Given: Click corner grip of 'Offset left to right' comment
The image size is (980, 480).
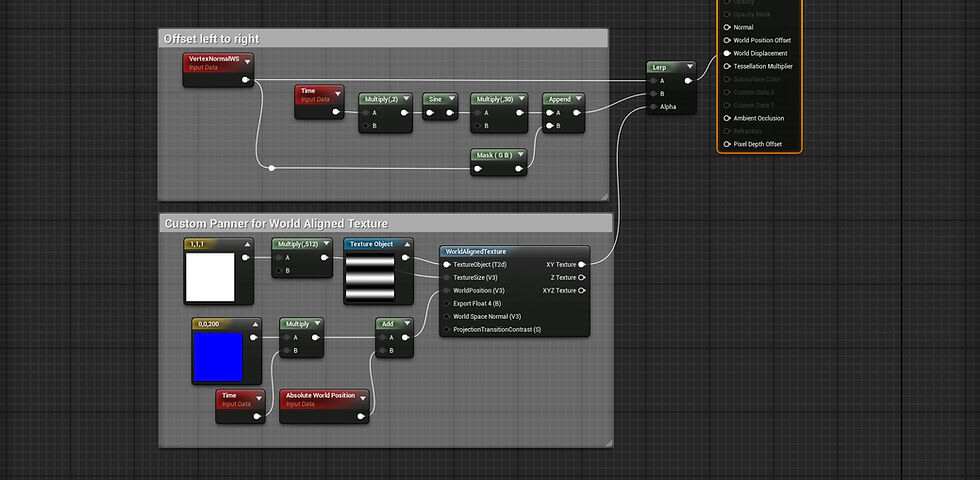Looking at the screenshot, I should [604, 197].
